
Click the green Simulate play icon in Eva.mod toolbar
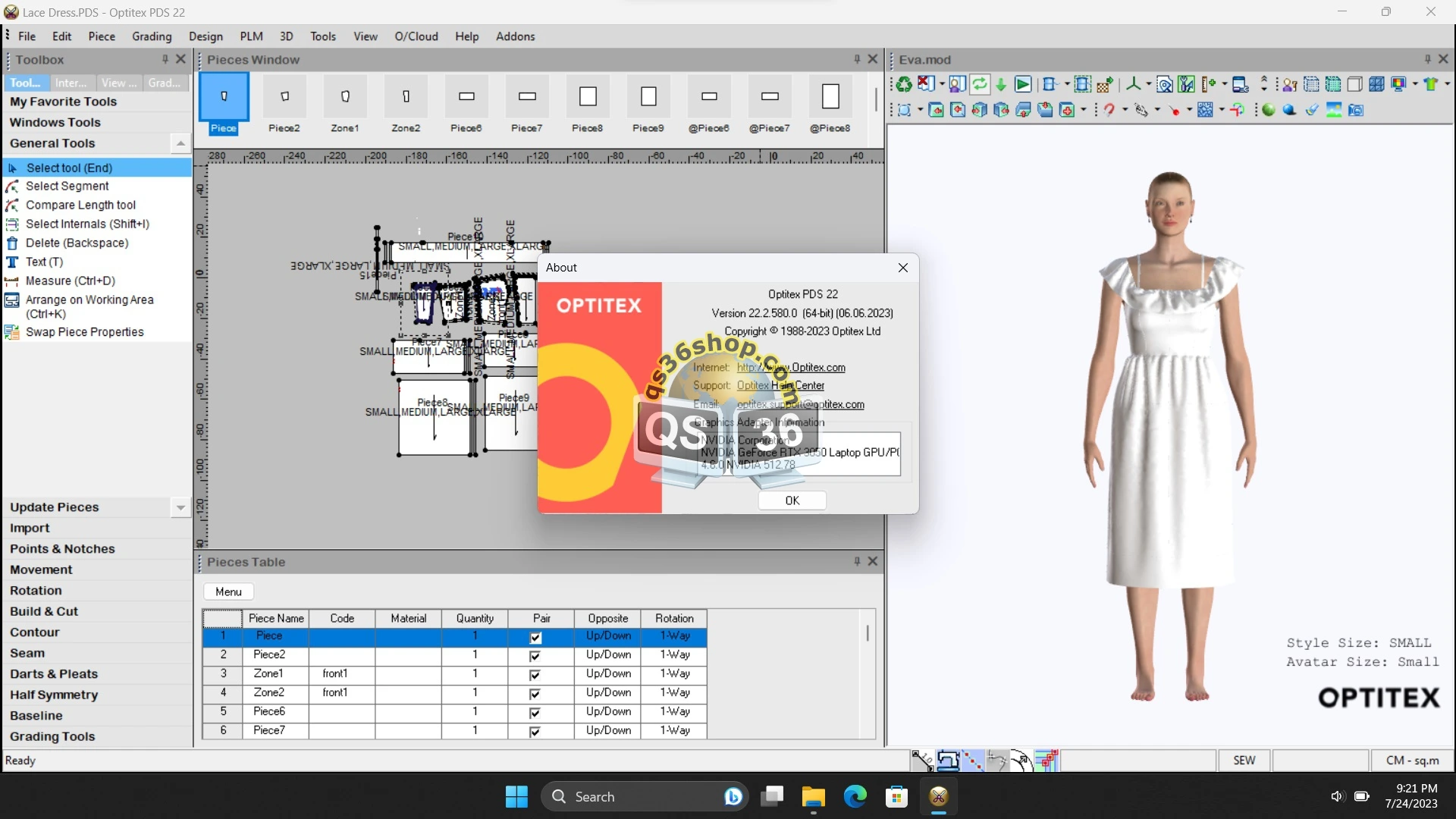(1022, 84)
